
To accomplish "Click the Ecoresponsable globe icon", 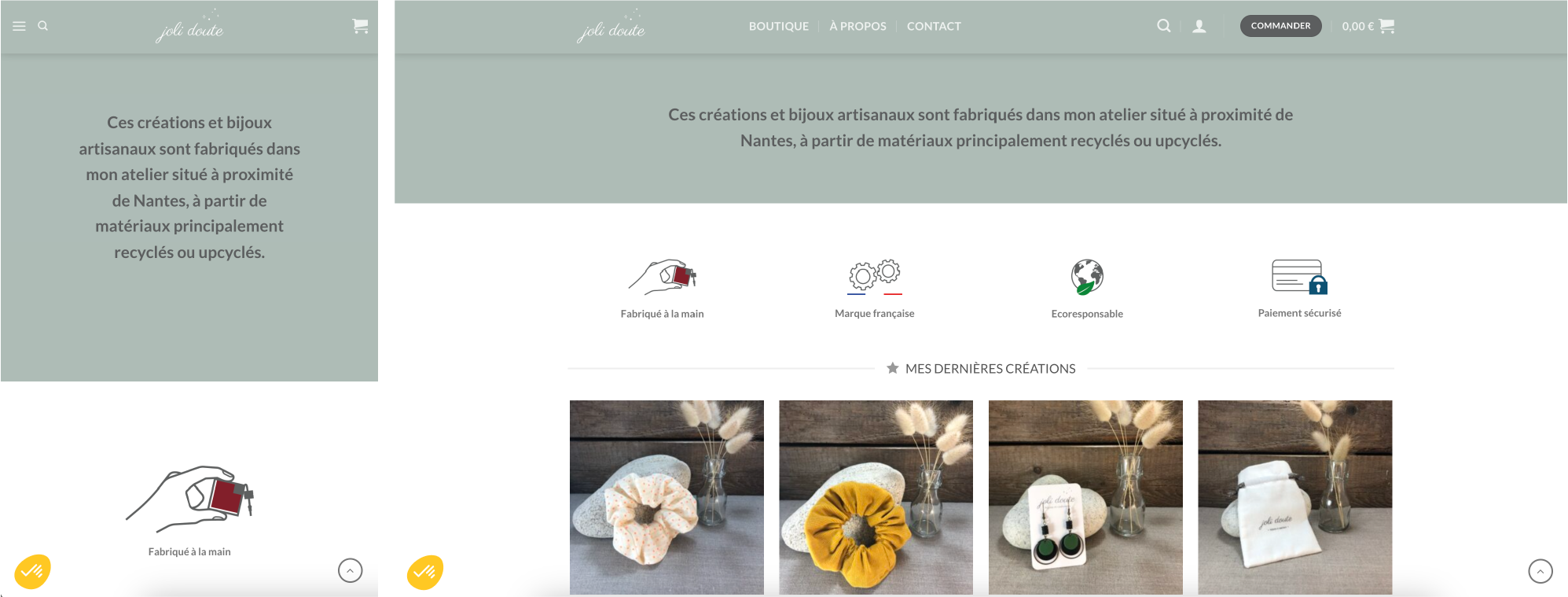I will pyautogui.click(x=1087, y=277).
